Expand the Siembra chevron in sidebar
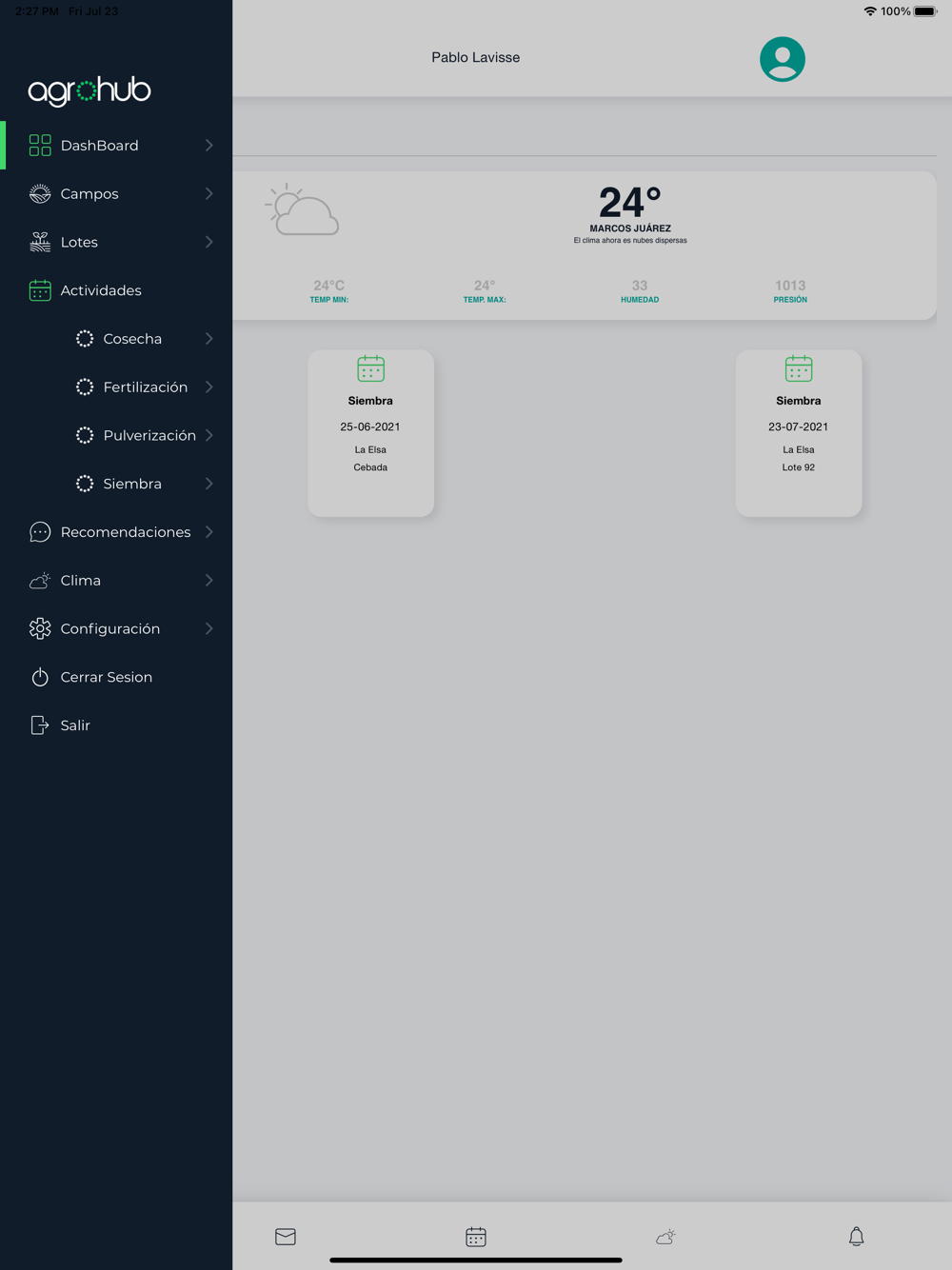Viewport: 952px width, 1270px height. point(209,484)
